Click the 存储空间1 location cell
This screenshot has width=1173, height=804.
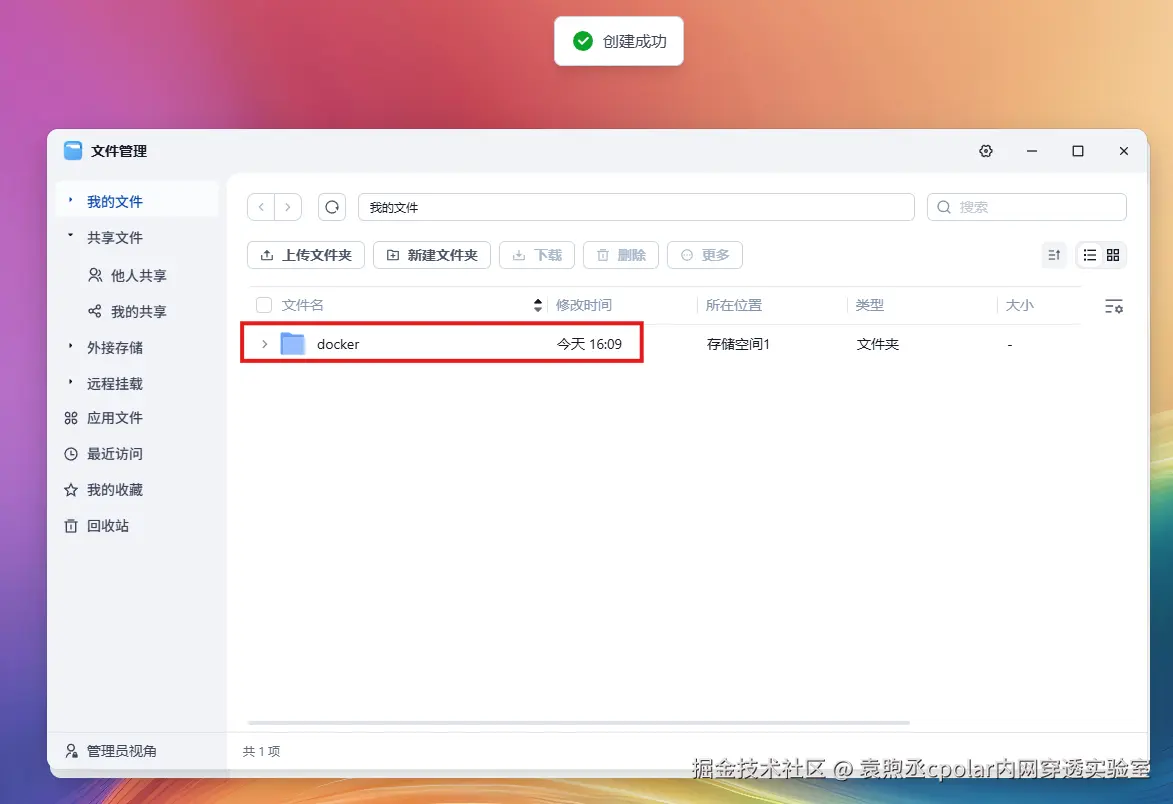[738, 344]
